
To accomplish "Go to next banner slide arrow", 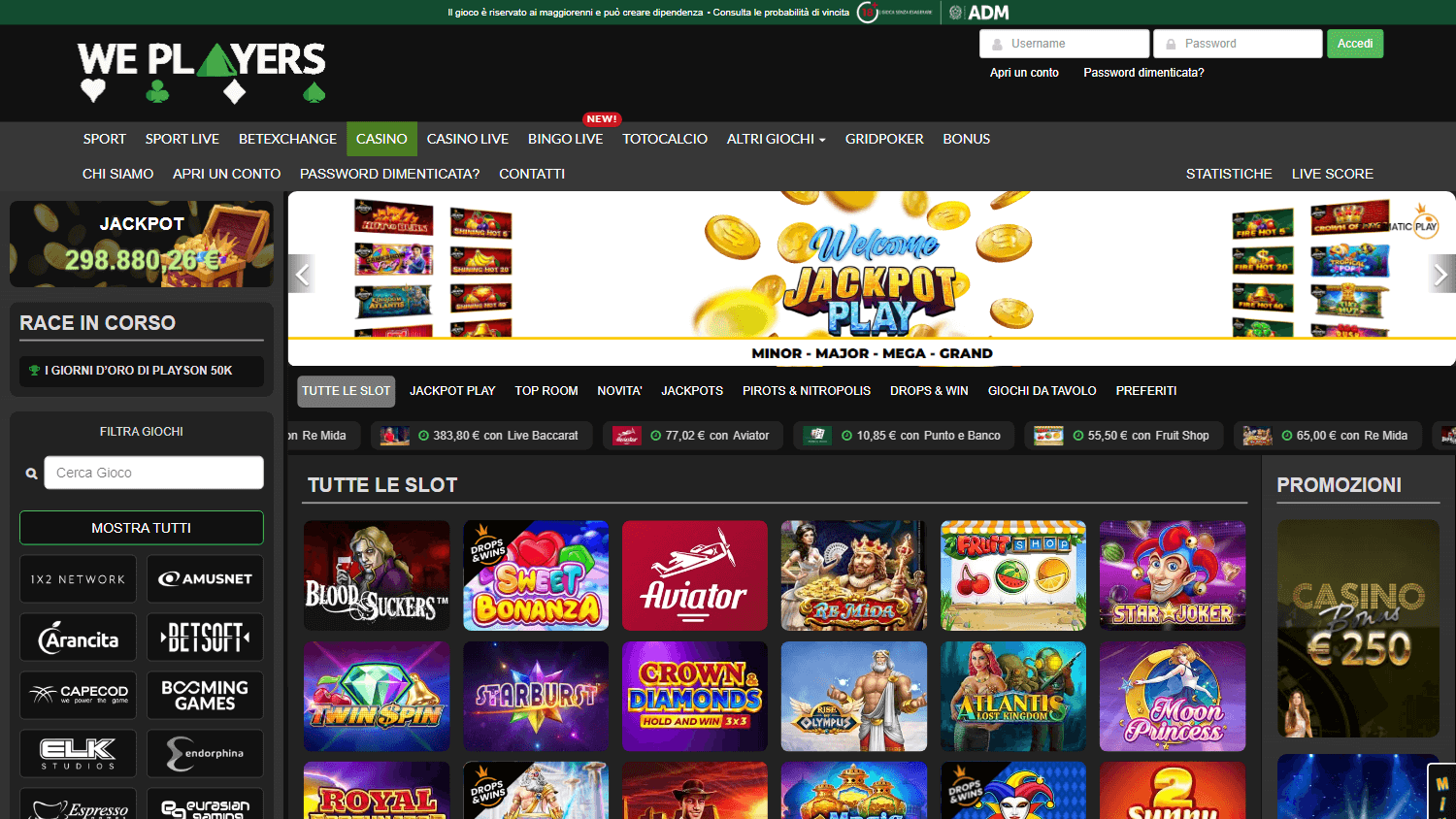I will point(1441,274).
